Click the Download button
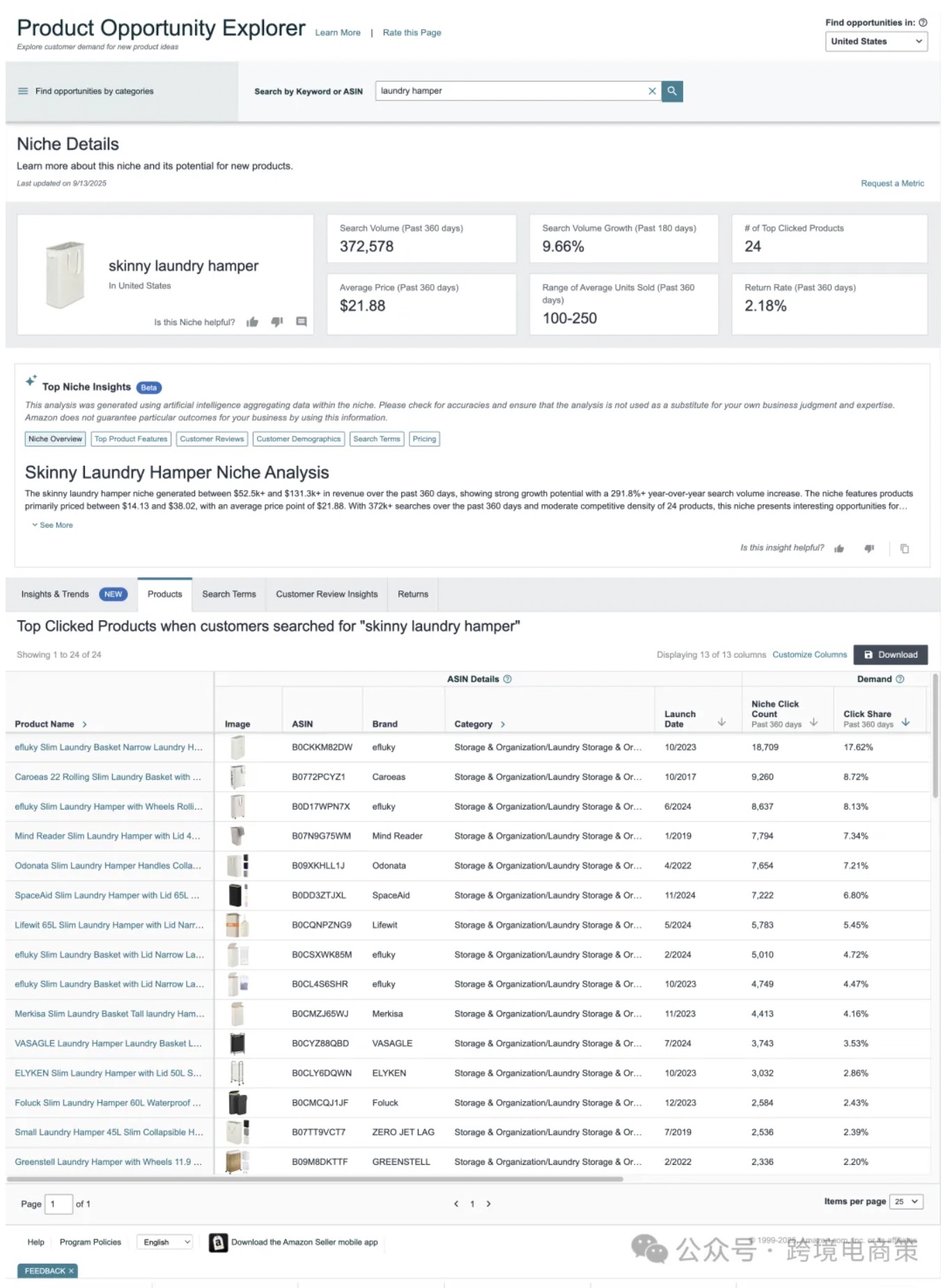The width and height of the screenshot is (941, 1288). [891, 655]
